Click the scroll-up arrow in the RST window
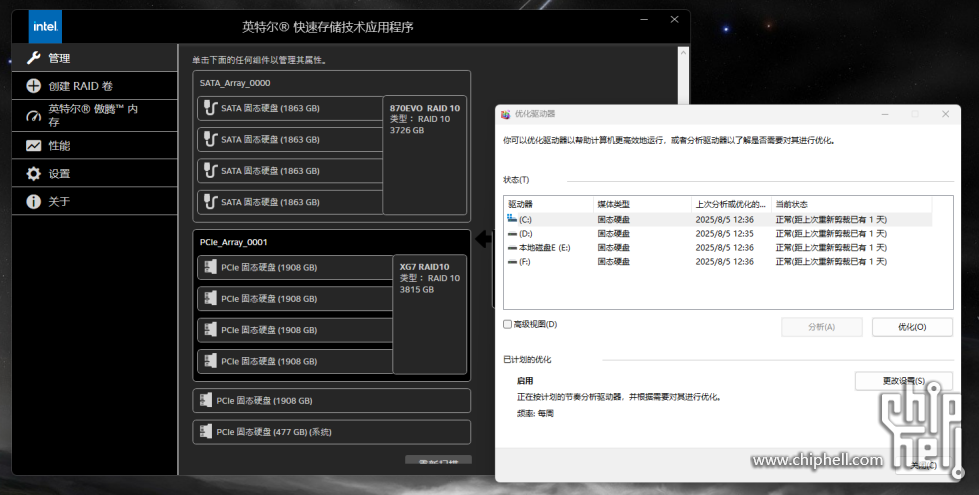The width and height of the screenshot is (979, 495). [x=683, y=53]
